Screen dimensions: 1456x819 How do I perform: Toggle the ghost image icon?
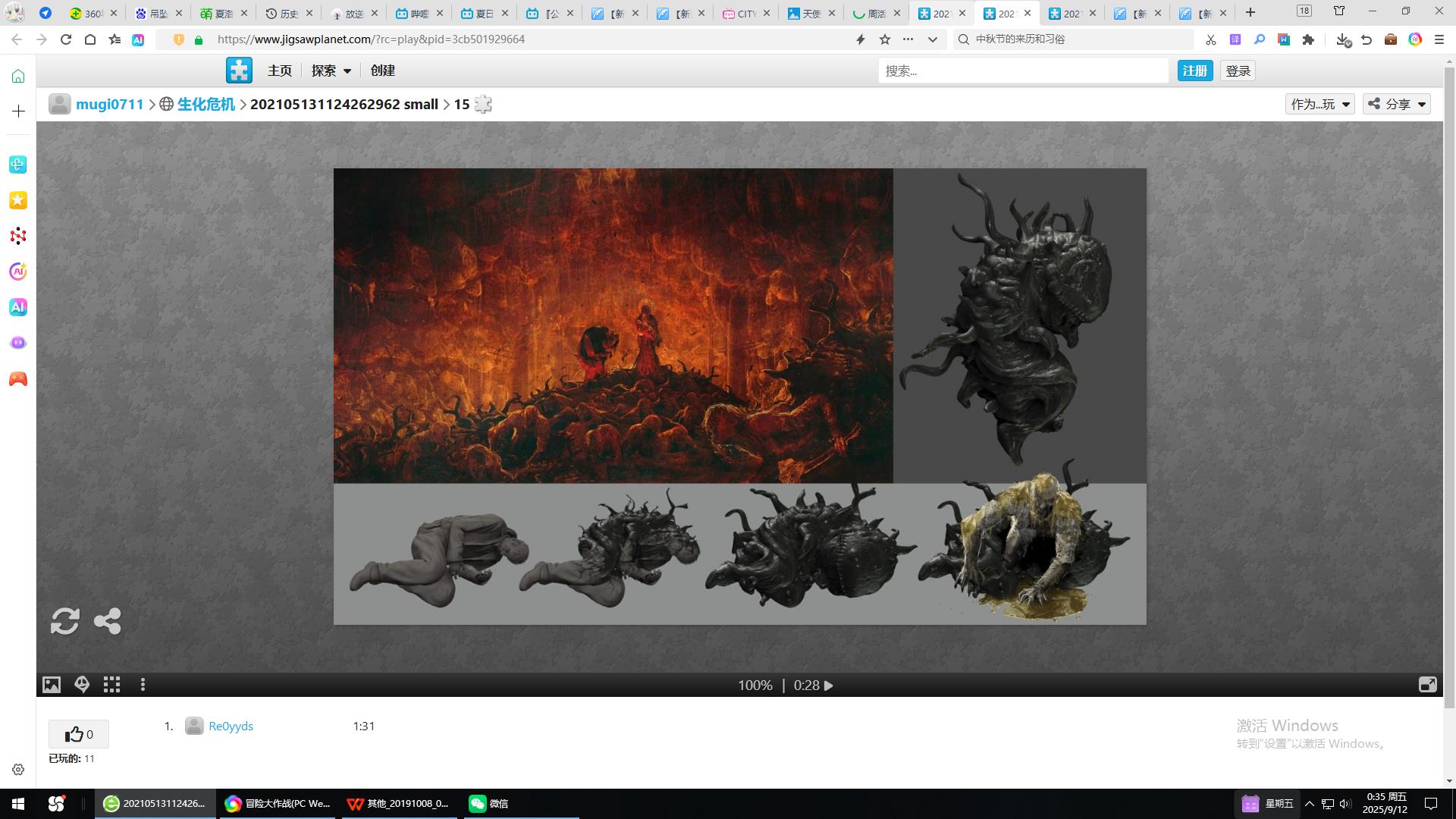click(x=82, y=685)
